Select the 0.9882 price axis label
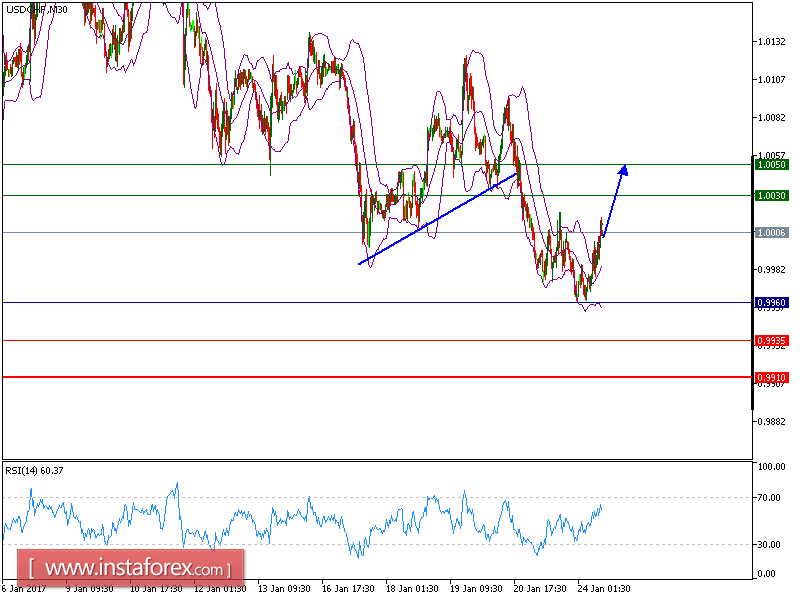This screenshot has height=600, width=800. coord(771,422)
